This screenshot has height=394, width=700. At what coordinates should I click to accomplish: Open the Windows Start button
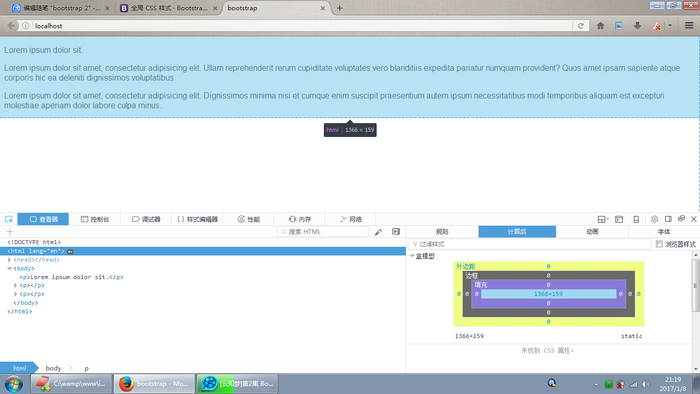coord(14,384)
